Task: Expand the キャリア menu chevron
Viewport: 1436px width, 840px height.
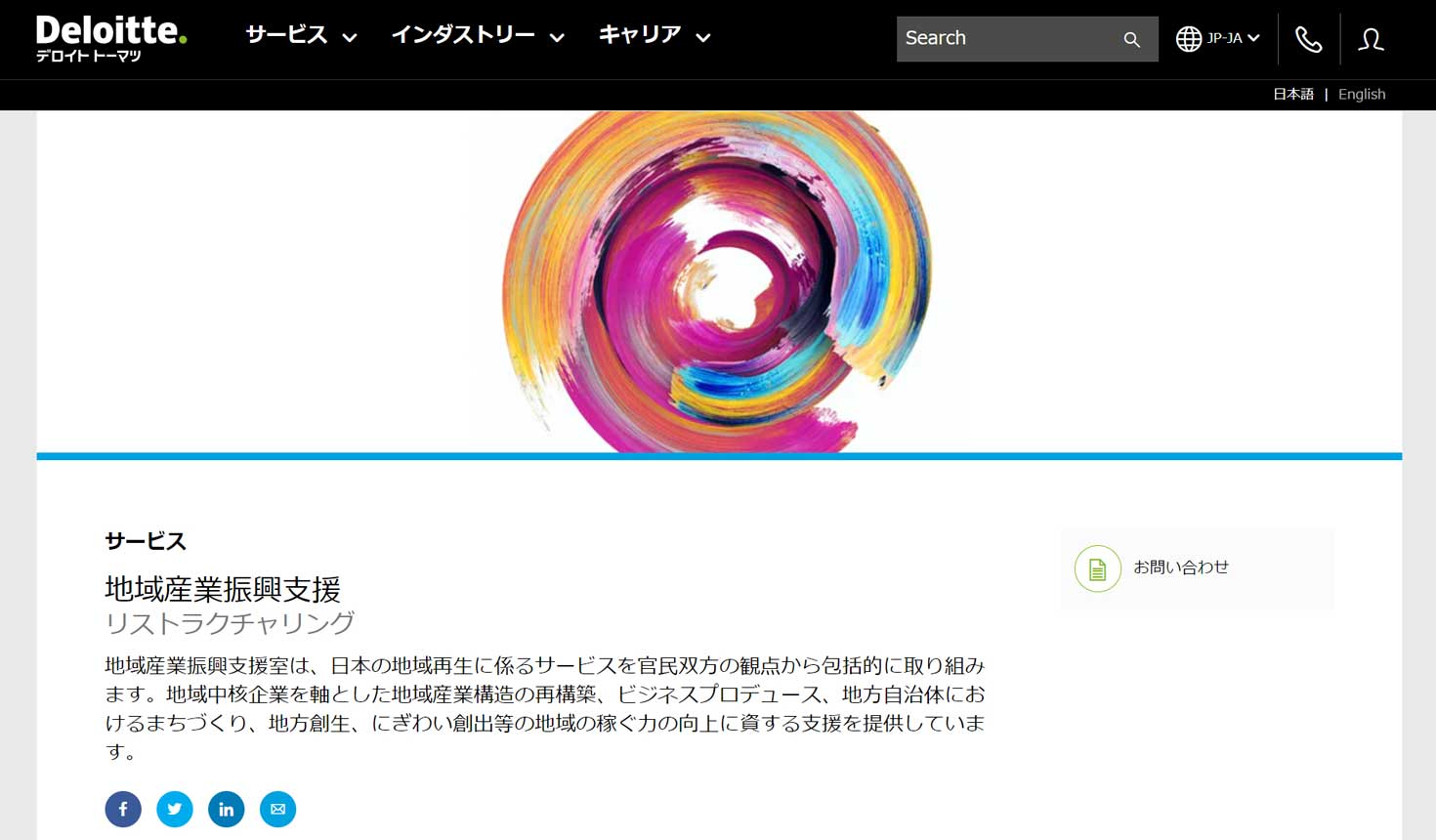Action: pos(703,38)
